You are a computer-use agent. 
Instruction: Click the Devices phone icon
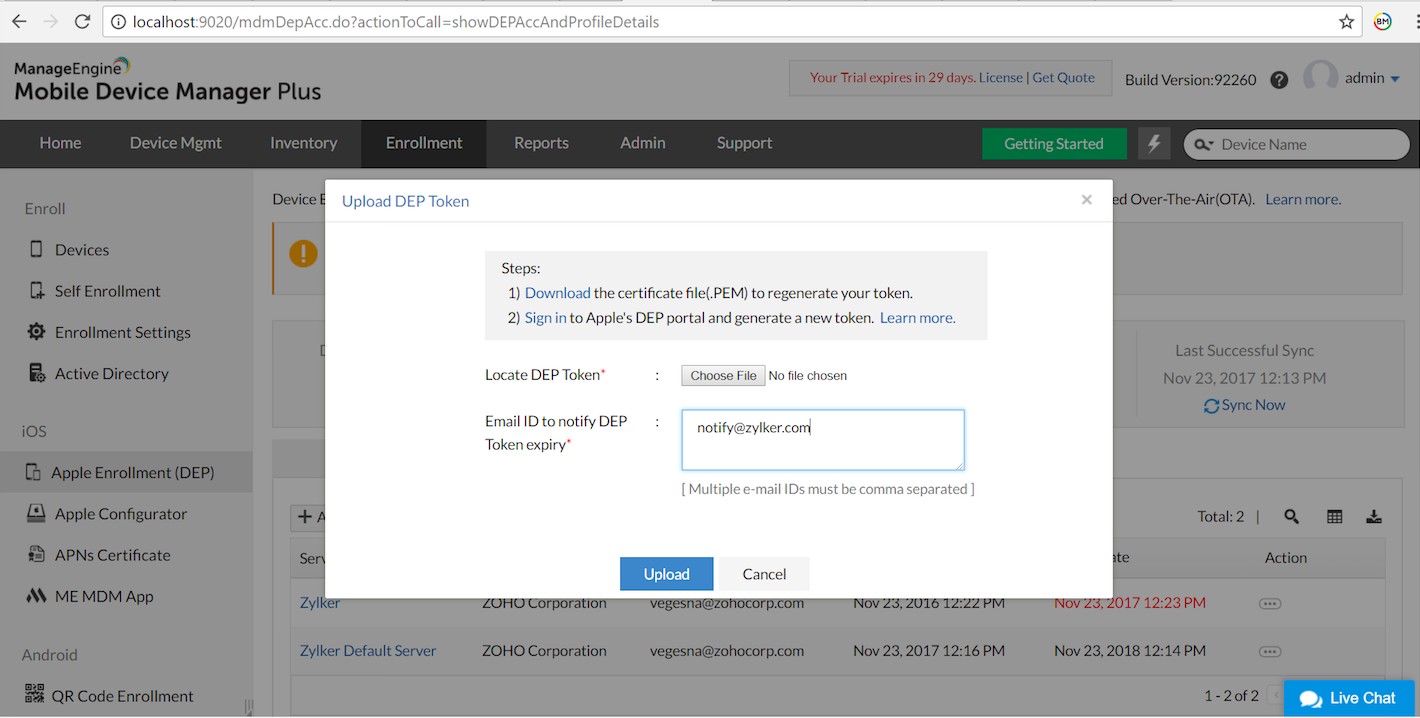(x=36, y=249)
